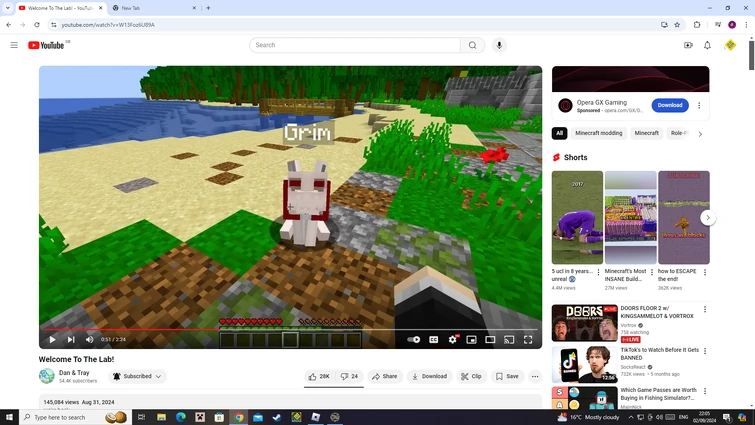Screen dimensions: 755x425
Task: Open Windows Start menu
Action: (x=9, y=417)
